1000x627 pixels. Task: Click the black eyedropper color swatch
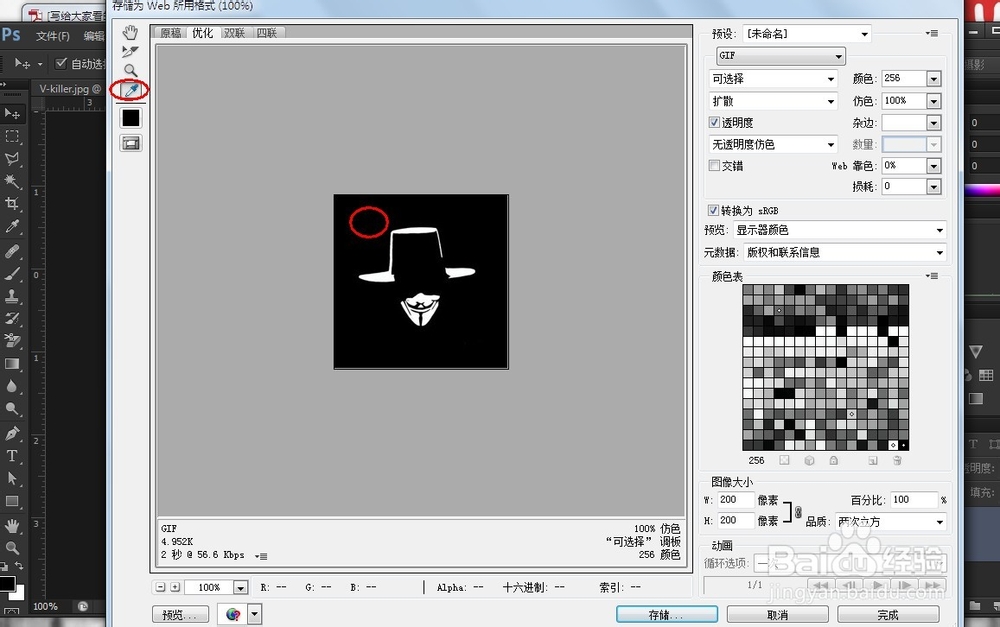tap(131, 118)
